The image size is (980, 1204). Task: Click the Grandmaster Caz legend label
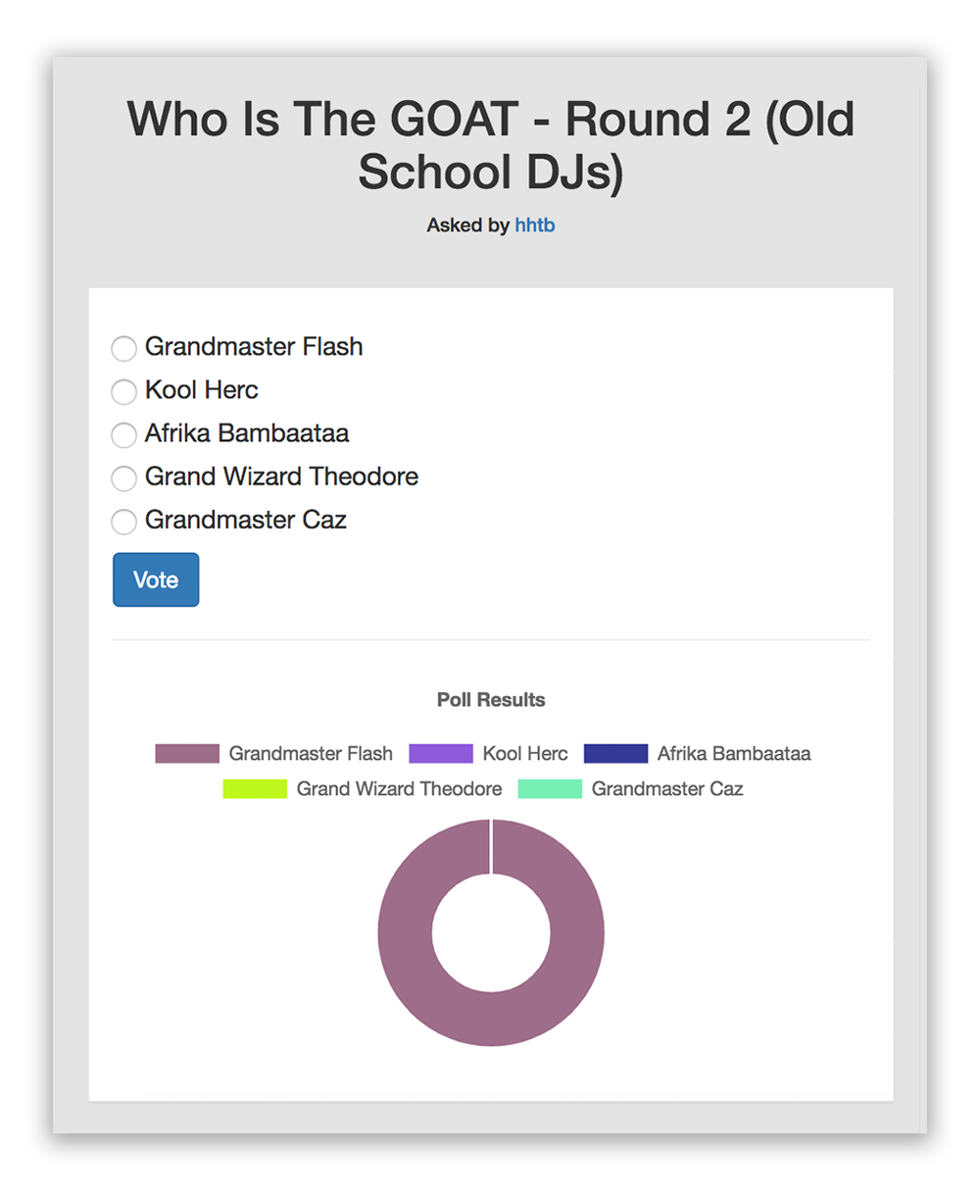pyautogui.click(x=667, y=789)
